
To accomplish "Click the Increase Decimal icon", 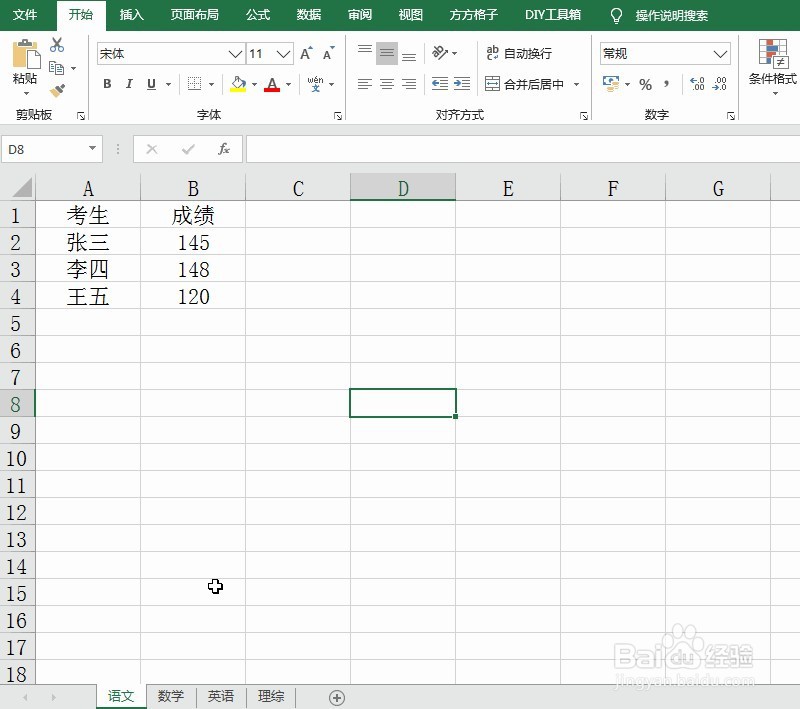I will coord(695,85).
